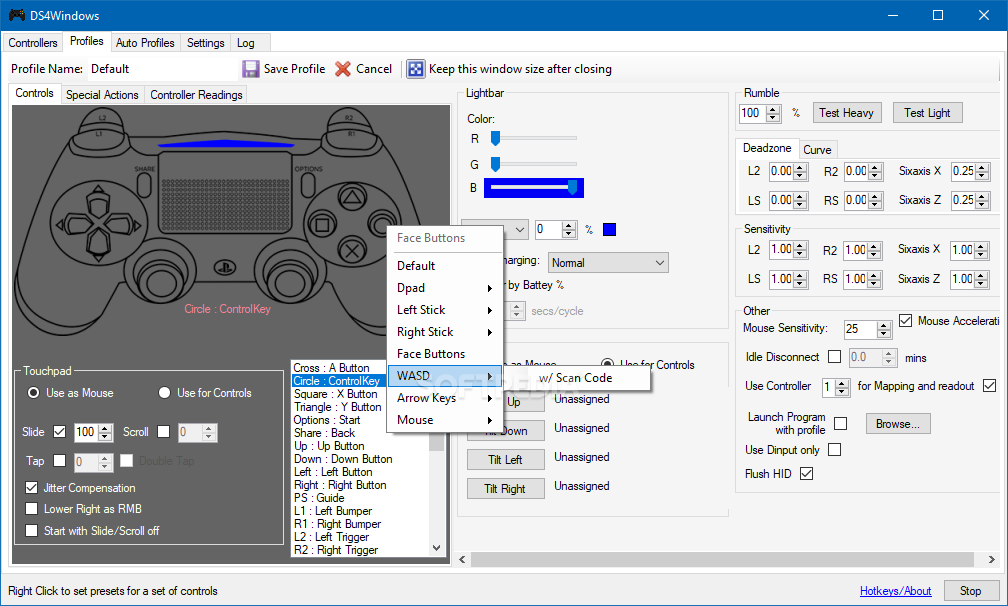The width and height of the screenshot is (1008, 606).
Task: Expand the Left Stick submenu
Action: pos(445,310)
